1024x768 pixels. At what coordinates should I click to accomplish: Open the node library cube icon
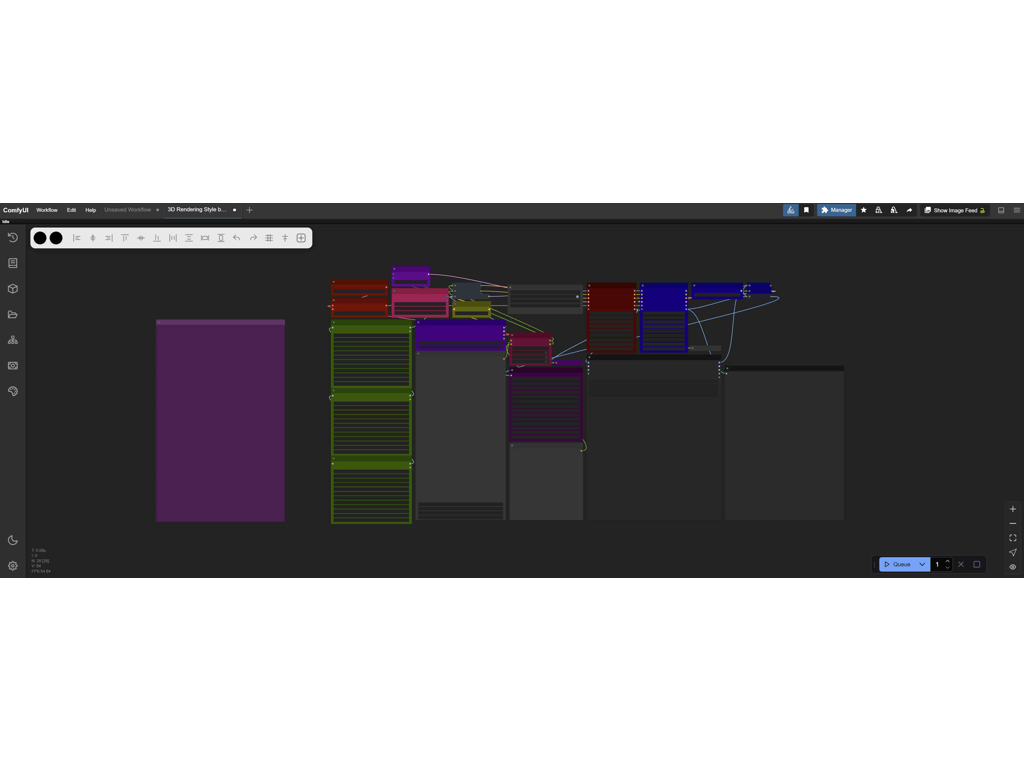tap(13, 289)
